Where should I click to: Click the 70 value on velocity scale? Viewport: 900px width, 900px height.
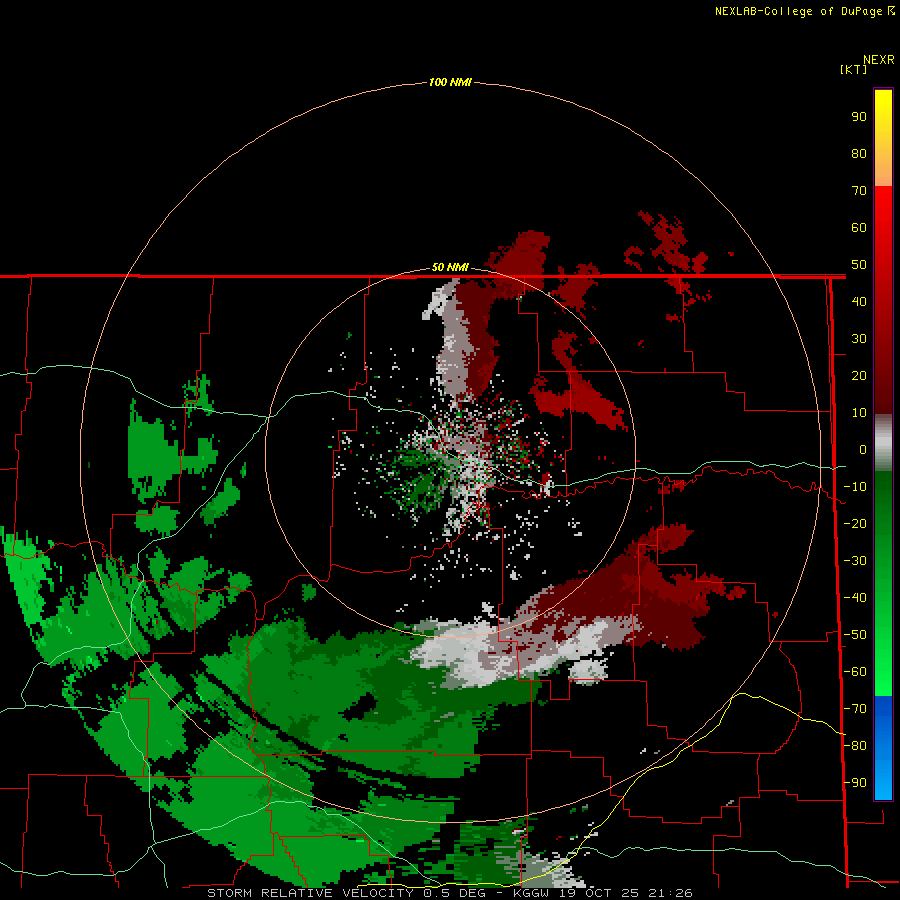click(859, 191)
